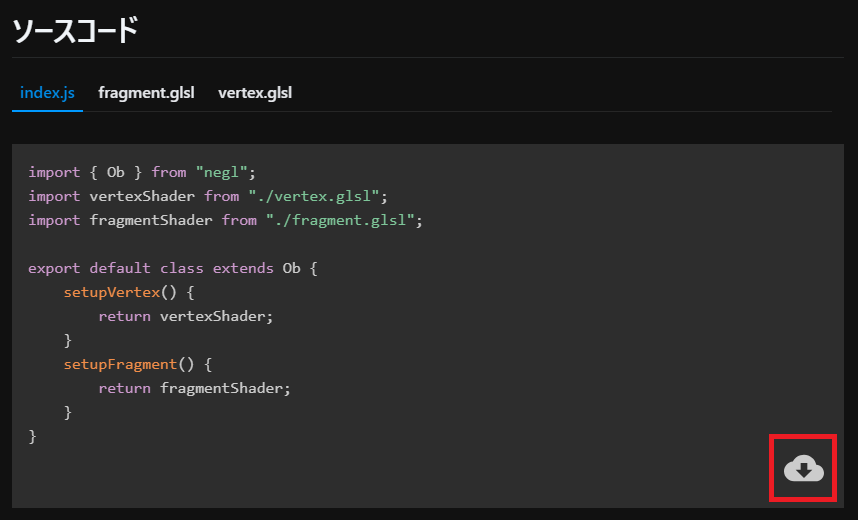Screen dimensions: 858x520
Task: Click the extends keyword in class line
Action: 243,268
